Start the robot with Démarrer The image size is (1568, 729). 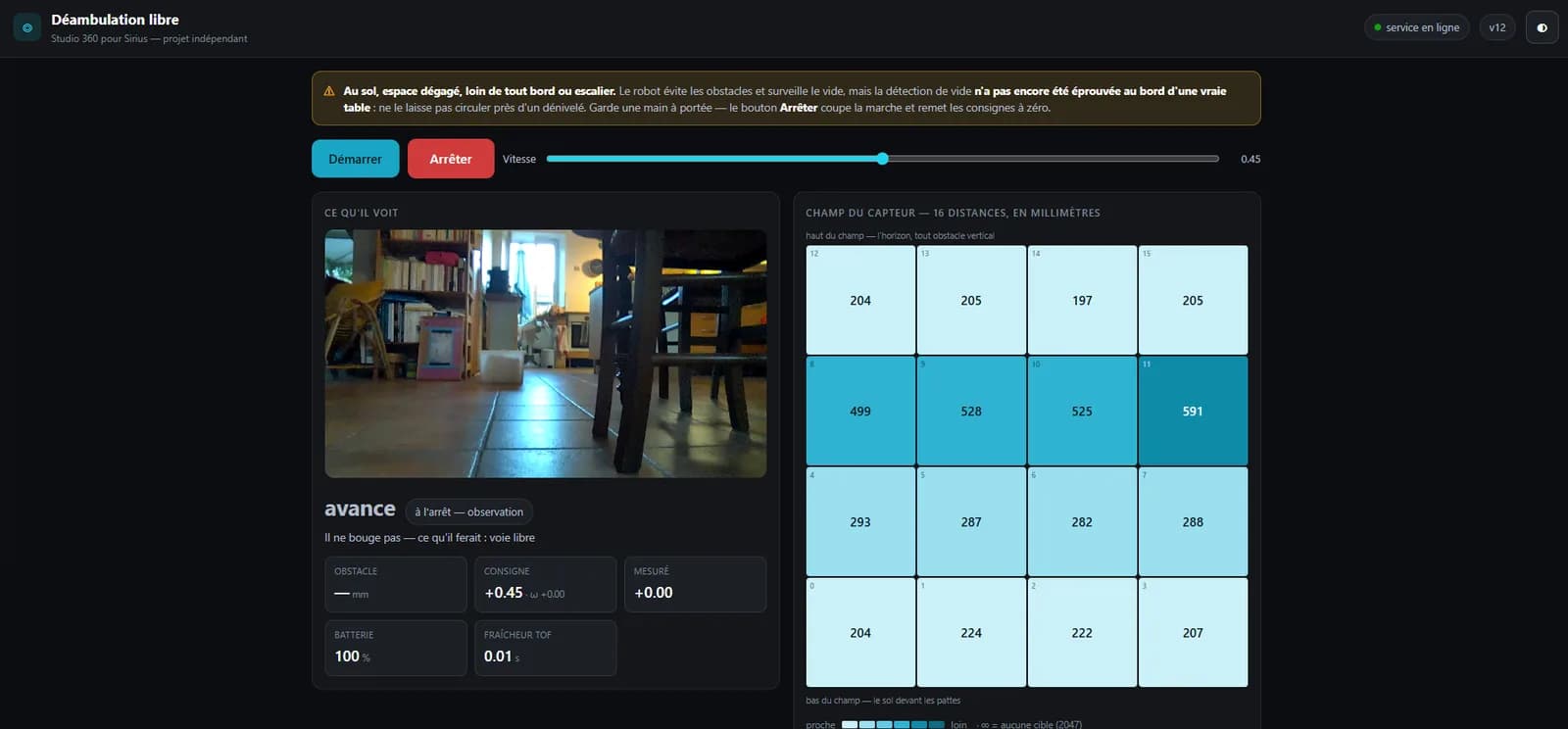point(355,159)
